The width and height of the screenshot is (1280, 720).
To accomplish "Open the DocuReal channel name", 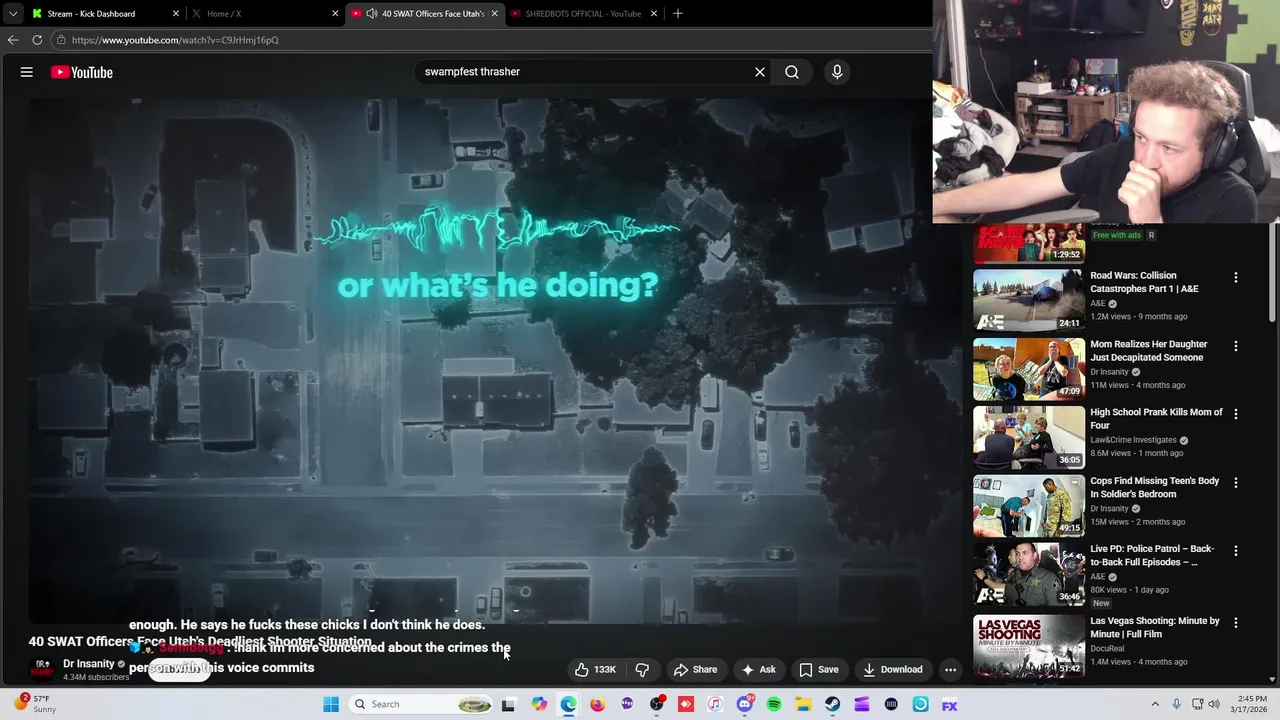I will pyautogui.click(x=1107, y=648).
